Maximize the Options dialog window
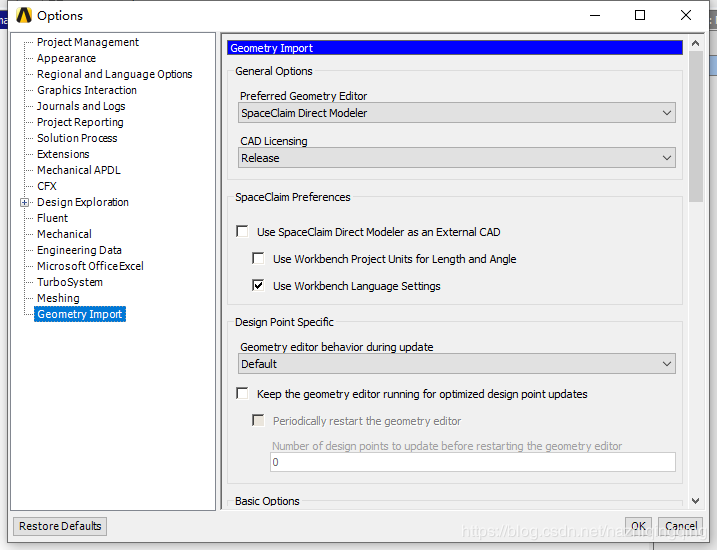Viewport: 717px width, 550px height. (x=640, y=15)
